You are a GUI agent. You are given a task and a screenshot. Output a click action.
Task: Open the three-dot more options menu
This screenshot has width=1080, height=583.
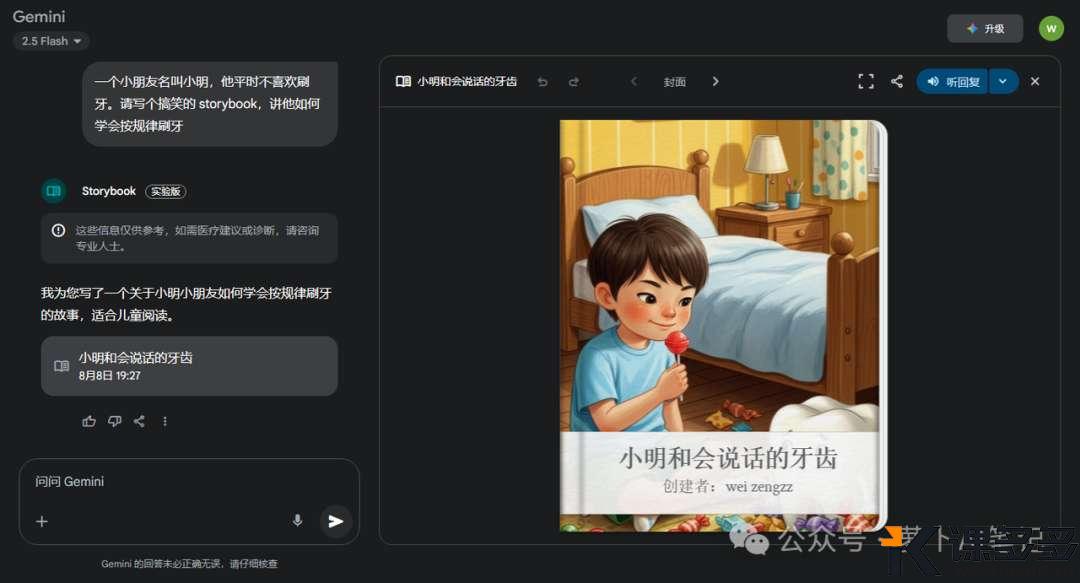point(165,421)
